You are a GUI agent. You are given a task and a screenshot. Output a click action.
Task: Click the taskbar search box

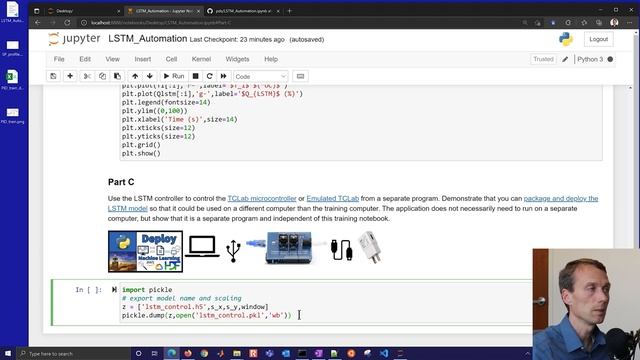[73, 353]
